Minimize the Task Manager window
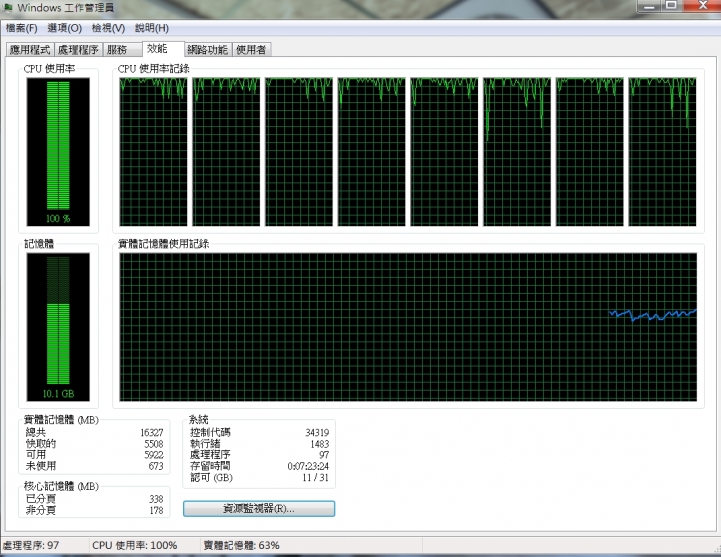 tap(649, 6)
